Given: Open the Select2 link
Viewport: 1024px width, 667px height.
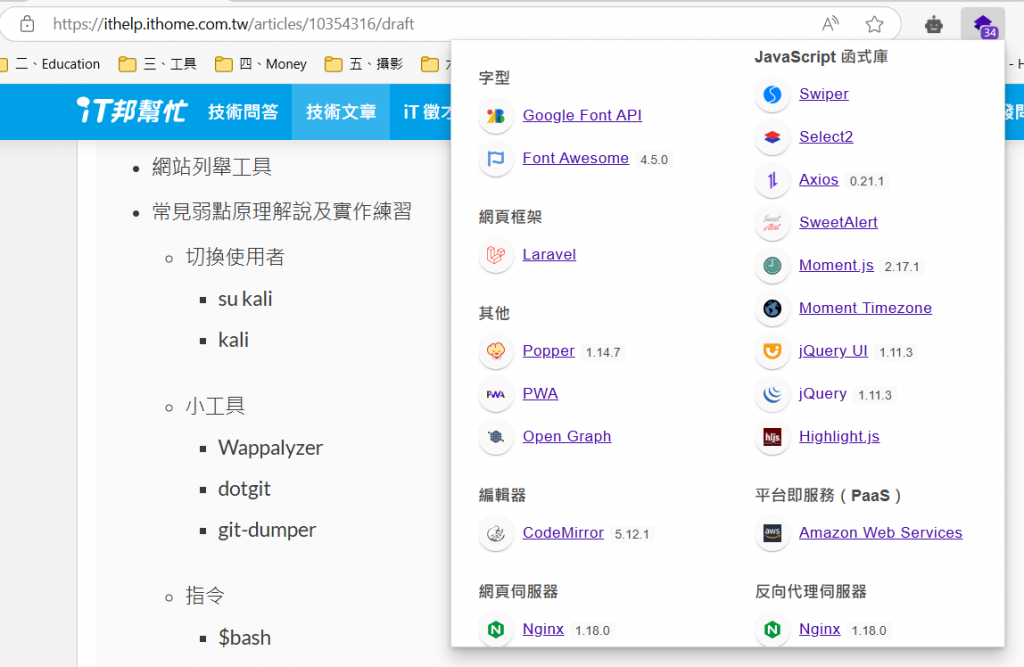Looking at the screenshot, I should (825, 137).
